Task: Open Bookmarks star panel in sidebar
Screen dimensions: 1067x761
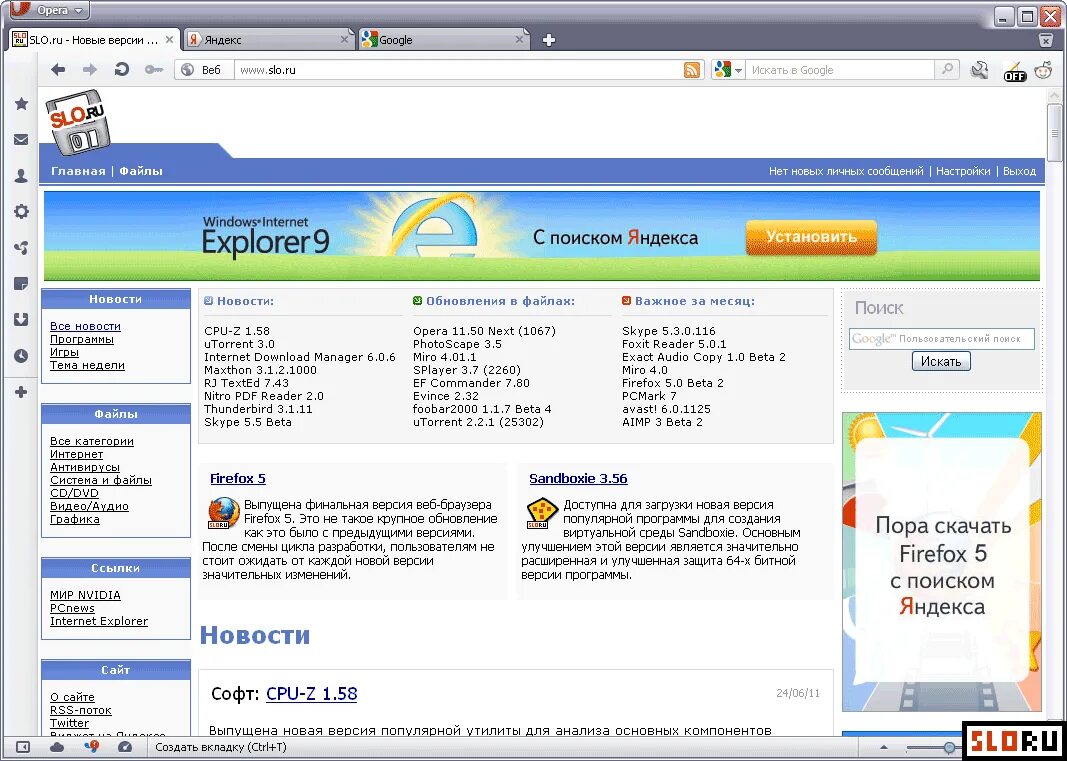Action: [x=21, y=103]
